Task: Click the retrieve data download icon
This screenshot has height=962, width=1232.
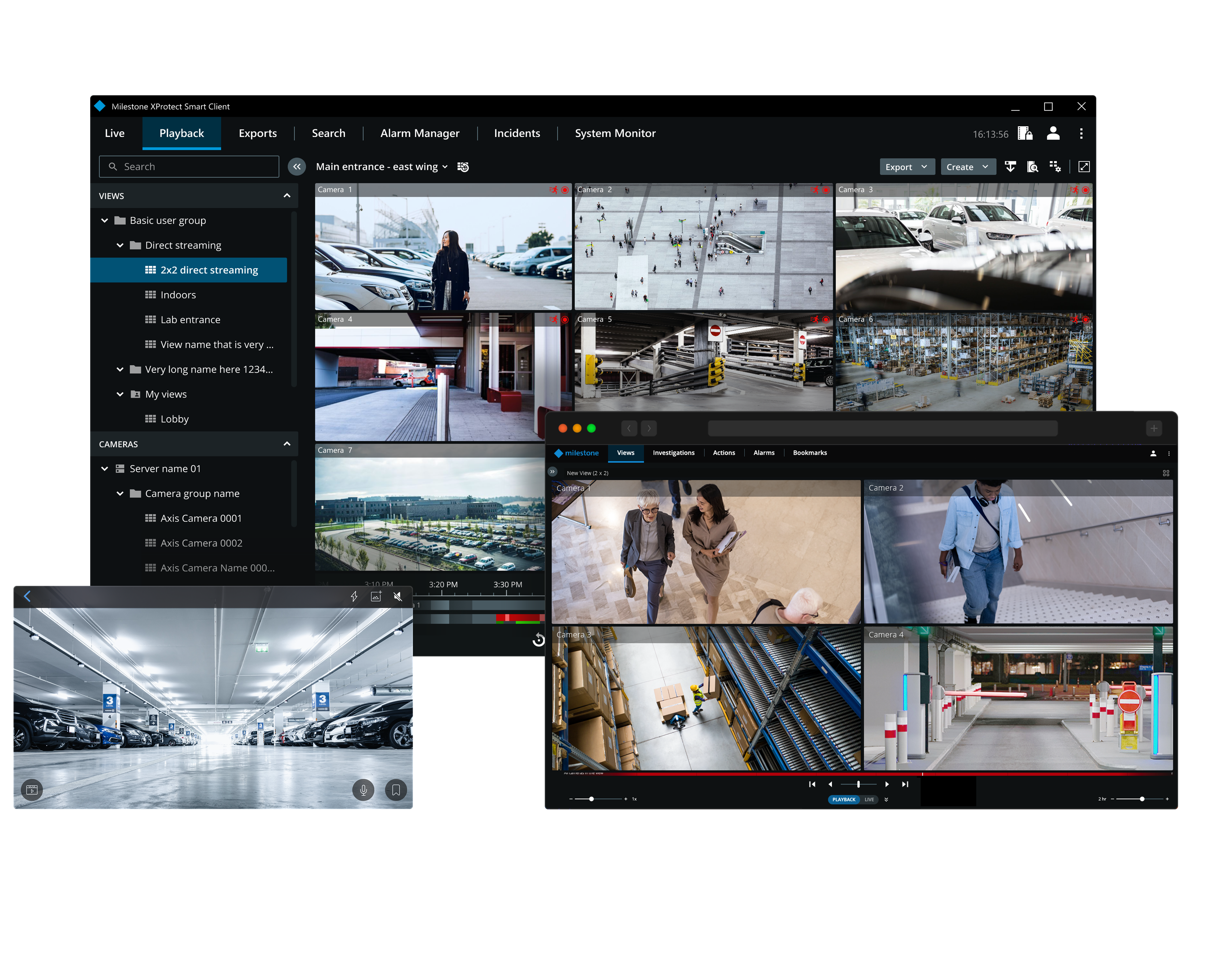Action: point(1010,167)
